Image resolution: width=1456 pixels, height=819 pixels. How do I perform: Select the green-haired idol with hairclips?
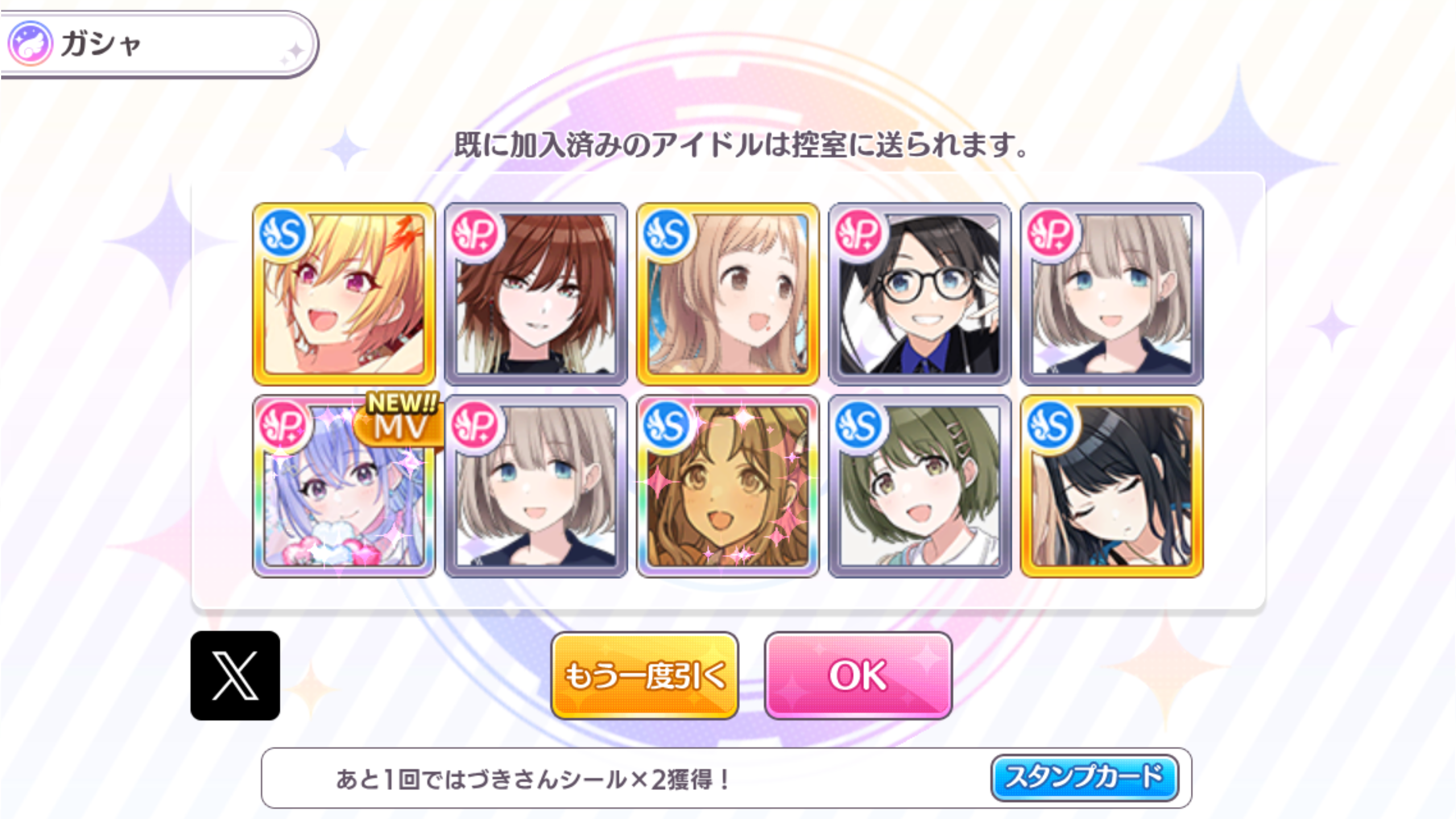tap(919, 486)
